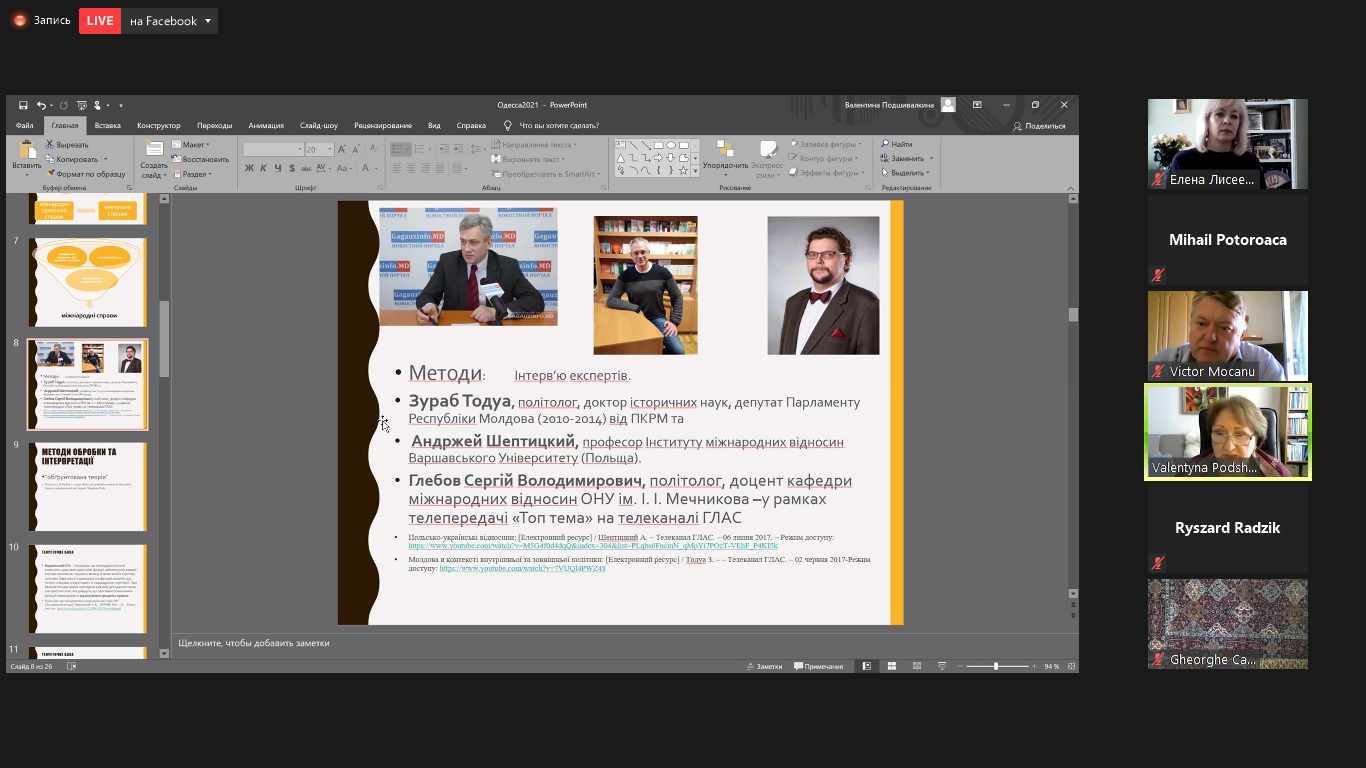Click the Save icon in quick access toolbar
The width and height of the screenshot is (1366, 768).
pyautogui.click(x=23, y=105)
